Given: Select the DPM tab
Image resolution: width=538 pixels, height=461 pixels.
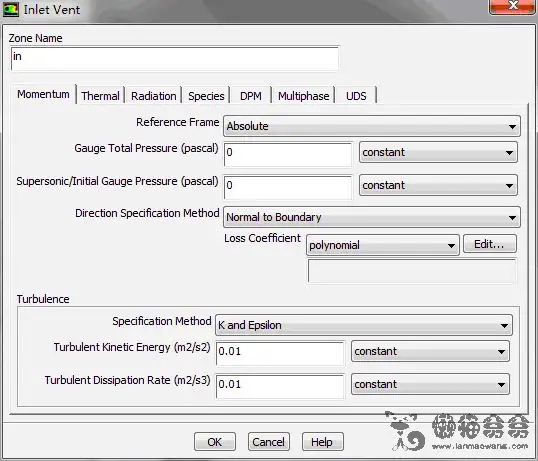Looking at the screenshot, I should (x=251, y=96).
